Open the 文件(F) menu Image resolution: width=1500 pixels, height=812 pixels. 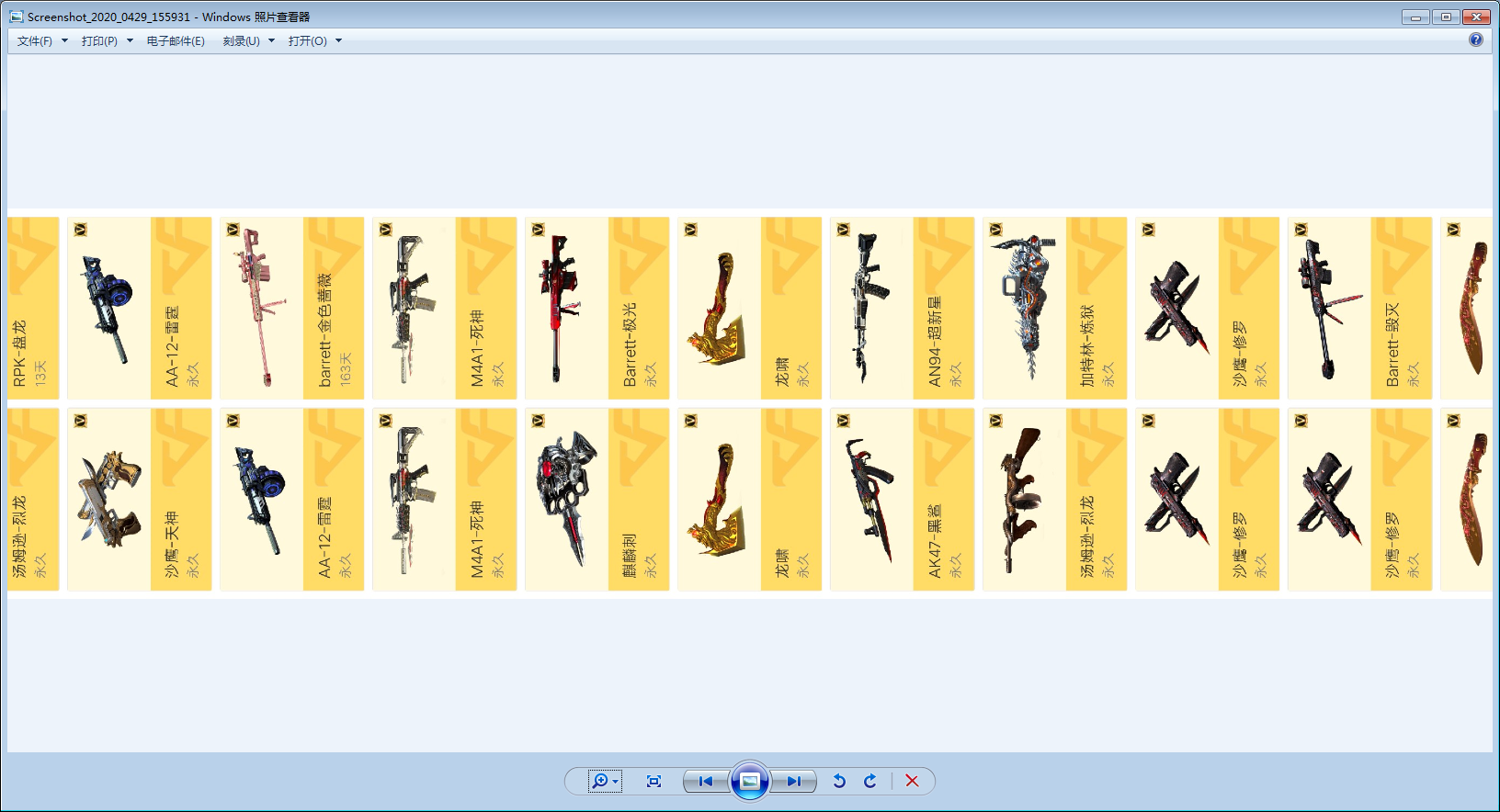[42, 40]
